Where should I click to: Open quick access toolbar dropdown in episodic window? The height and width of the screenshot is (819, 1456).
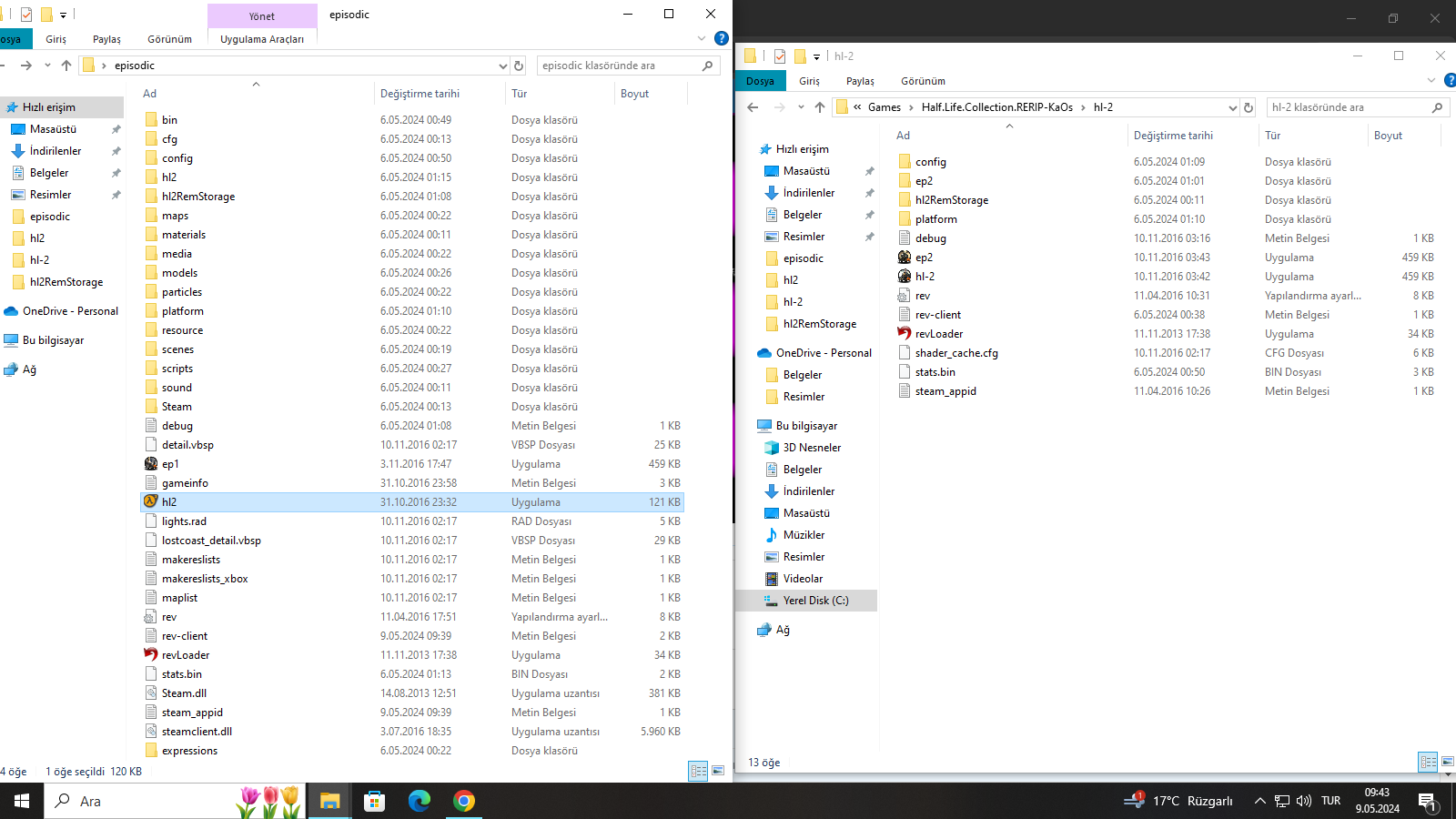[x=63, y=15]
